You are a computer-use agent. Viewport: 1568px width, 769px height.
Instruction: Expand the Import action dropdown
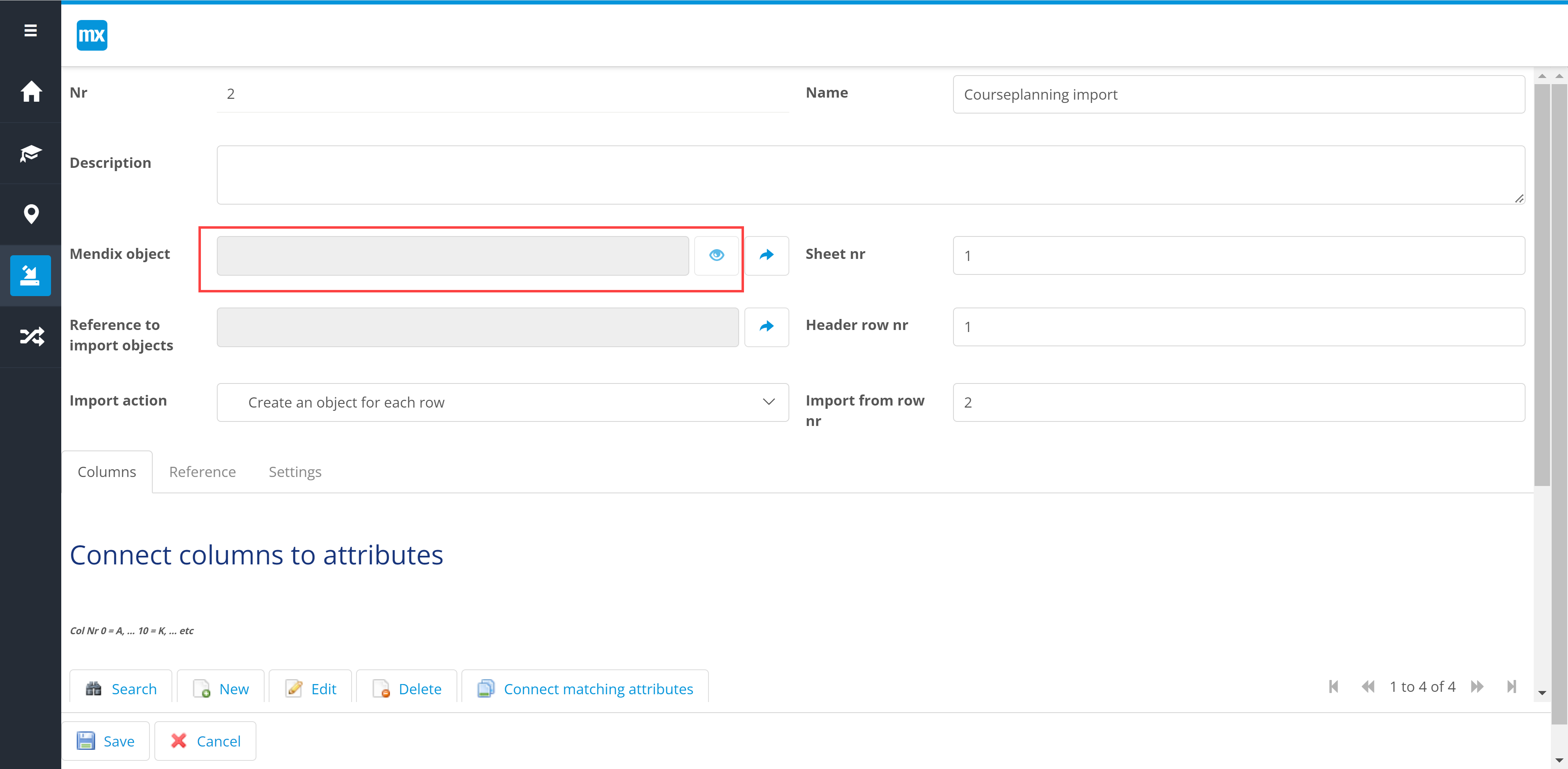click(x=503, y=402)
